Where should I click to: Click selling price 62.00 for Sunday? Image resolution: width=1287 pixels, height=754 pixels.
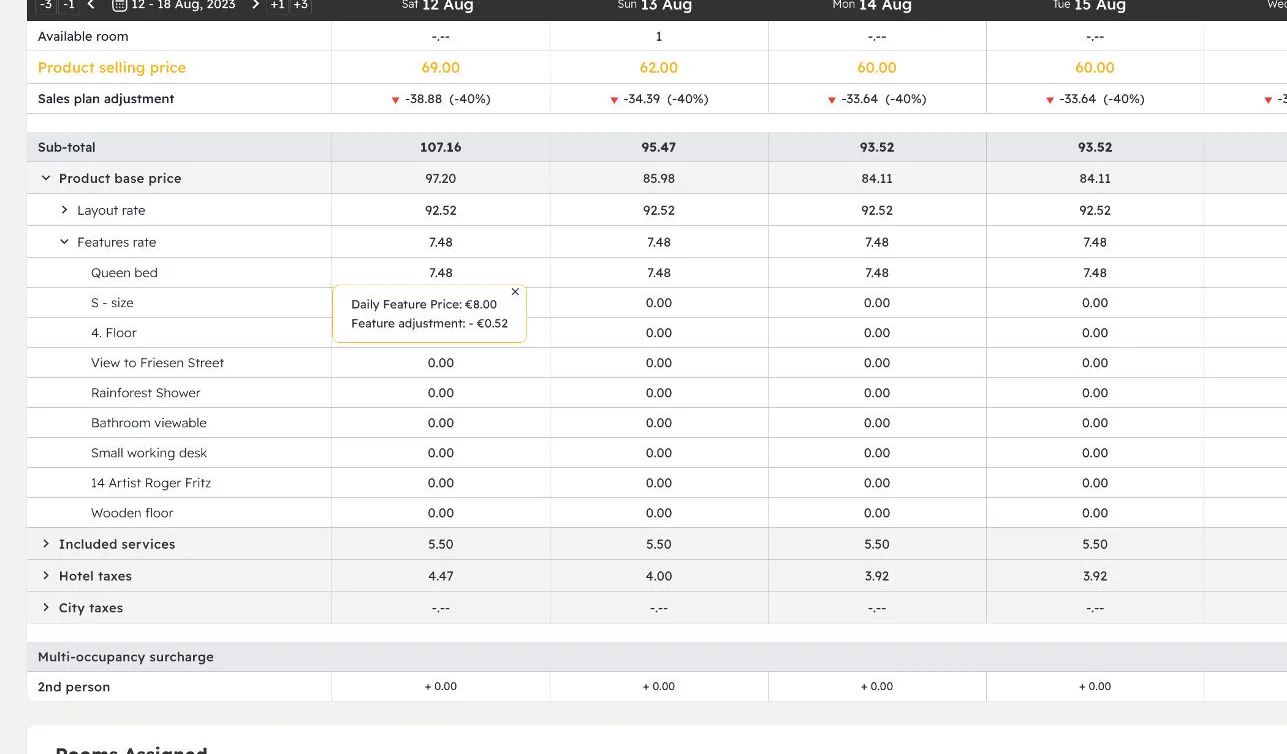click(659, 68)
